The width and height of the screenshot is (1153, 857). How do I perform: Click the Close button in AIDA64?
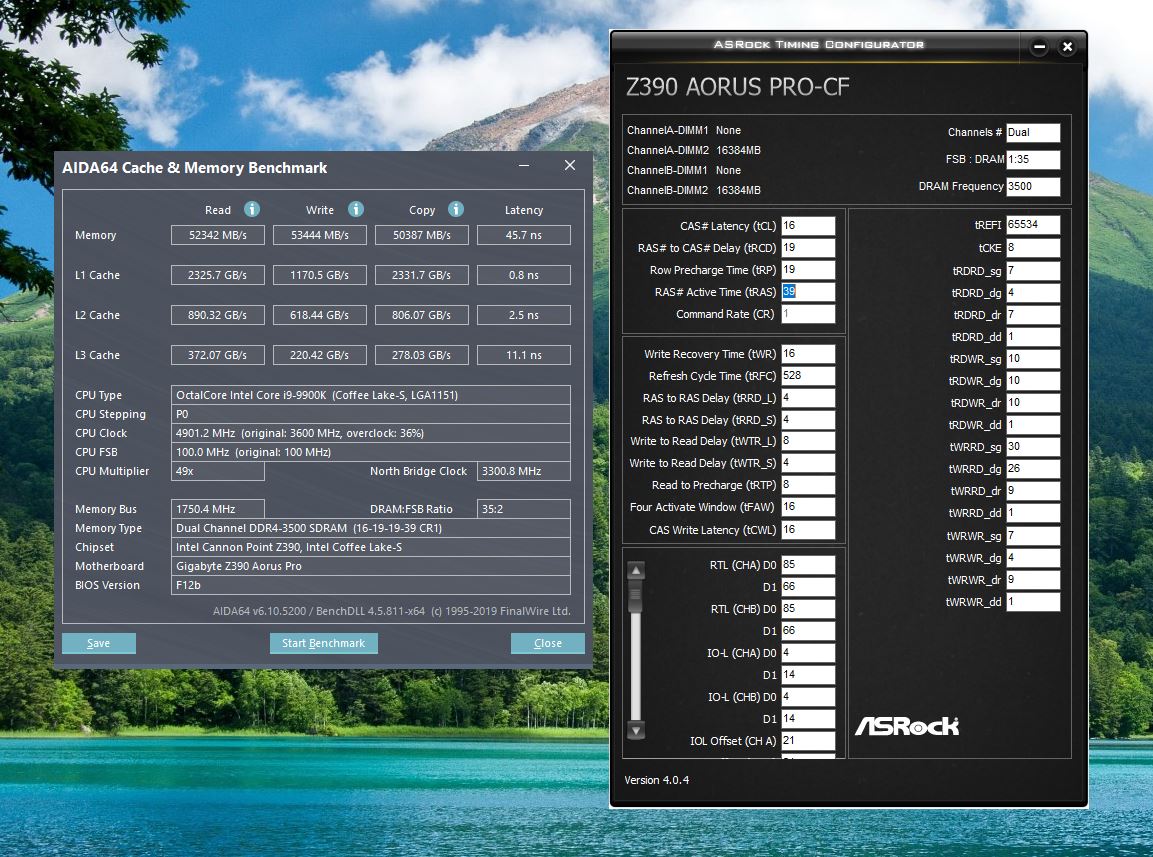click(548, 643)
